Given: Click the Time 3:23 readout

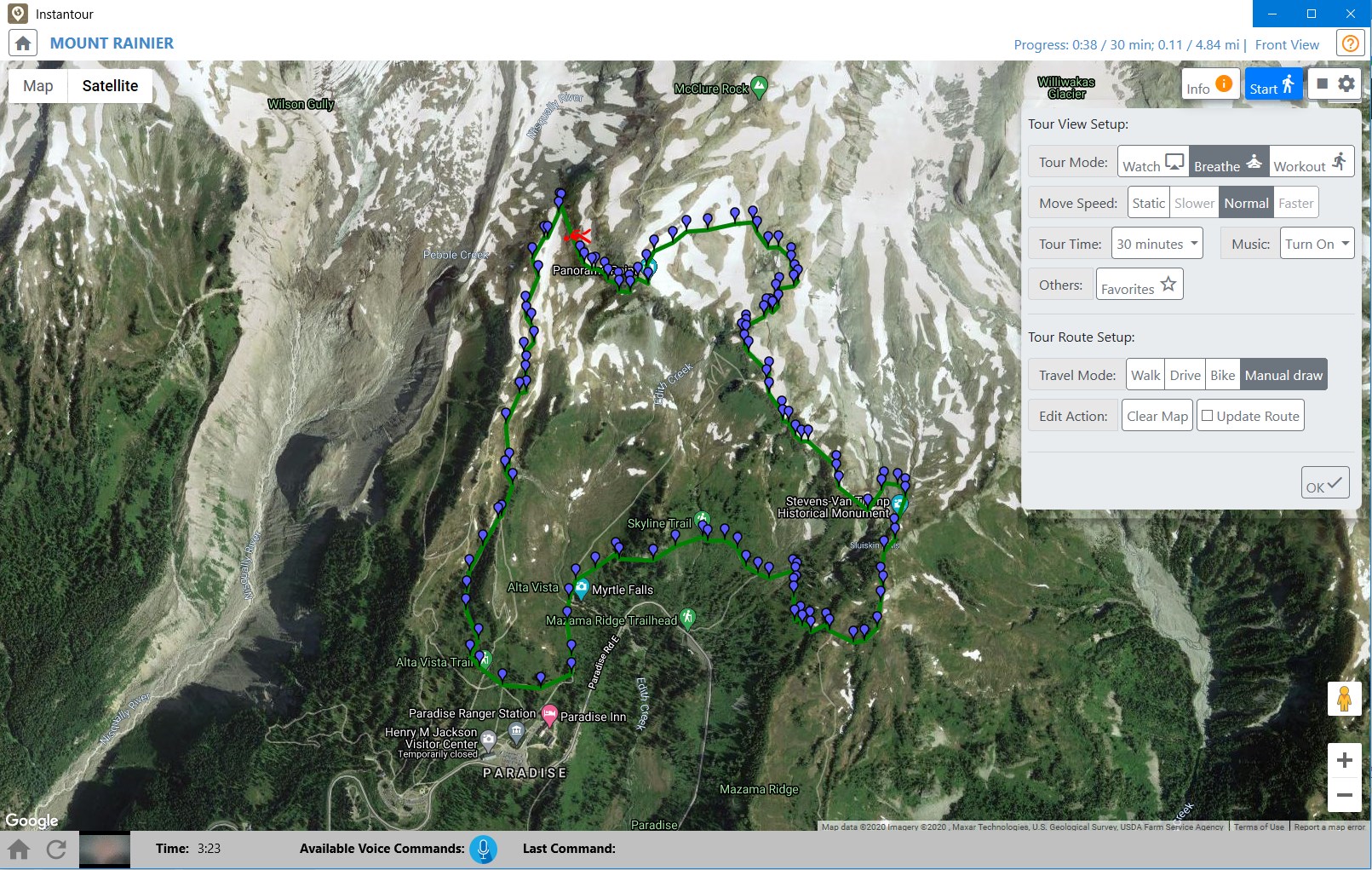Looking at the screenshot, I should coord(188,849).
